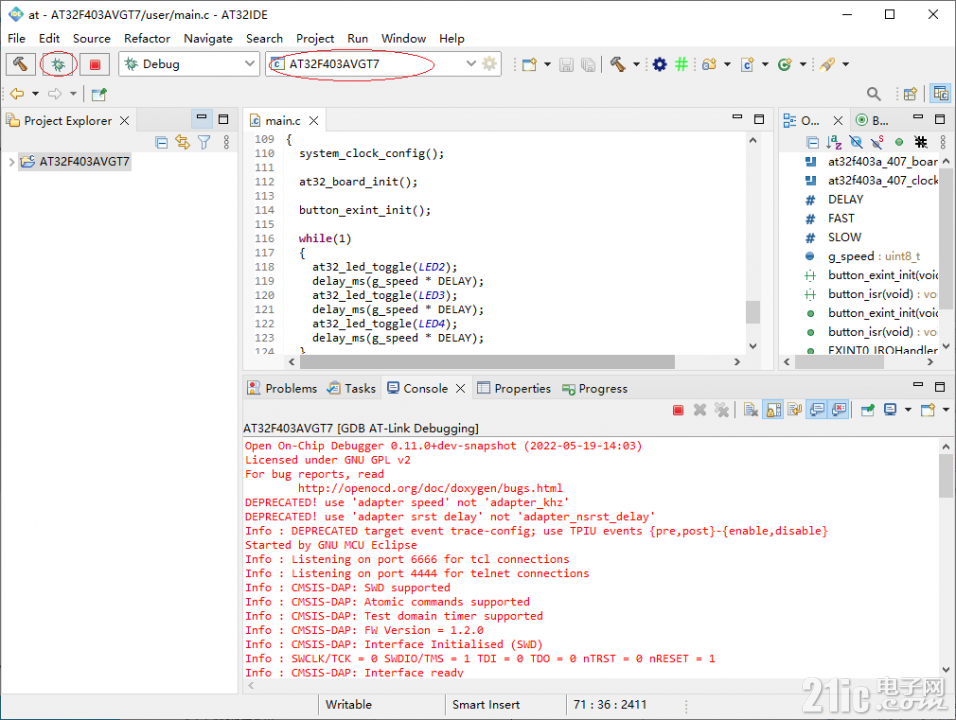Toggle Word Wrap in the Console

point(794,410)
